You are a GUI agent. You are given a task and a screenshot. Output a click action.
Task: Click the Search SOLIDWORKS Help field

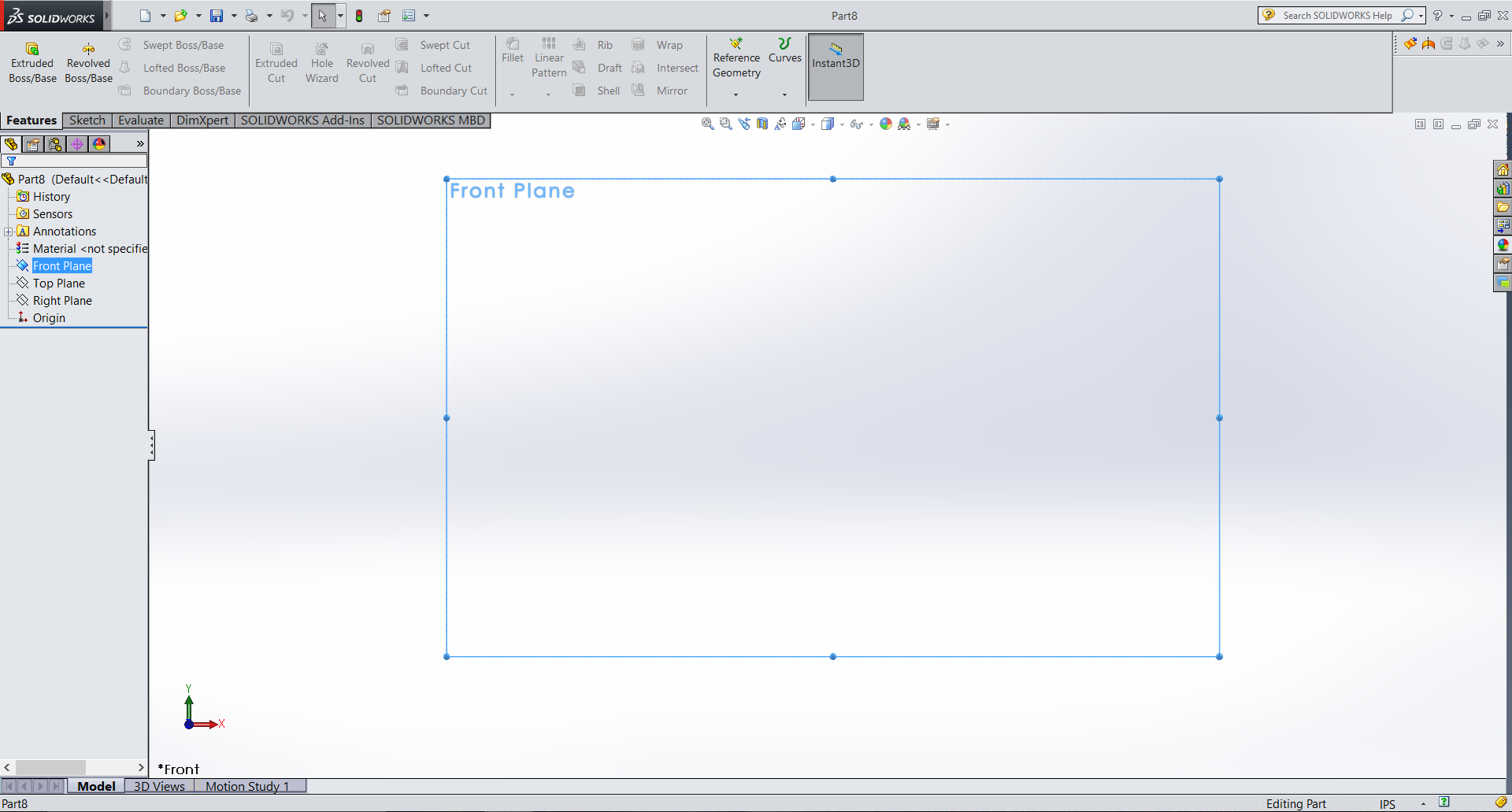(1337, 16)
